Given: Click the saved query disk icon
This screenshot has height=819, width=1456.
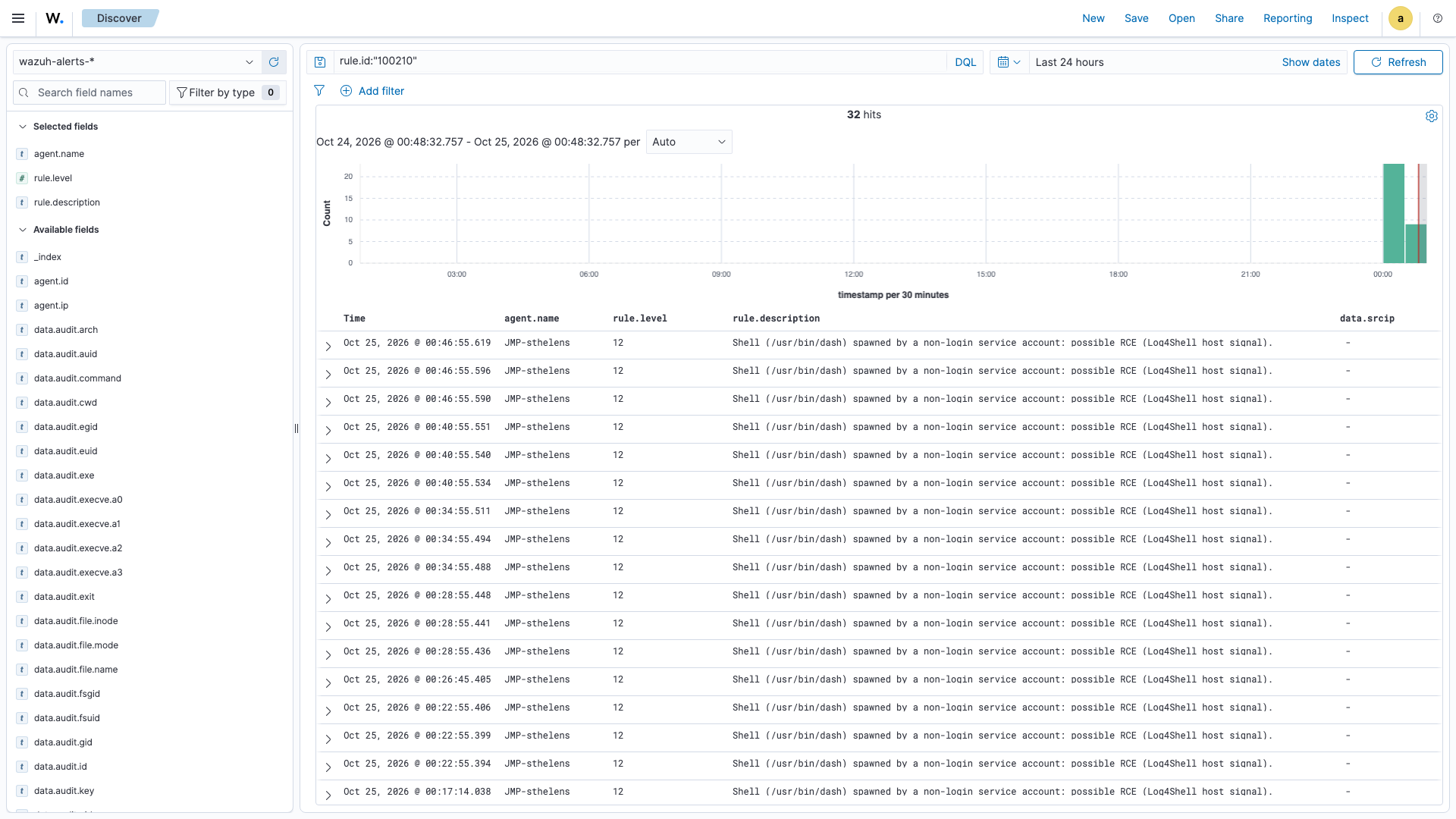Looking at the screenshot, I should click(x=320, y=62).
